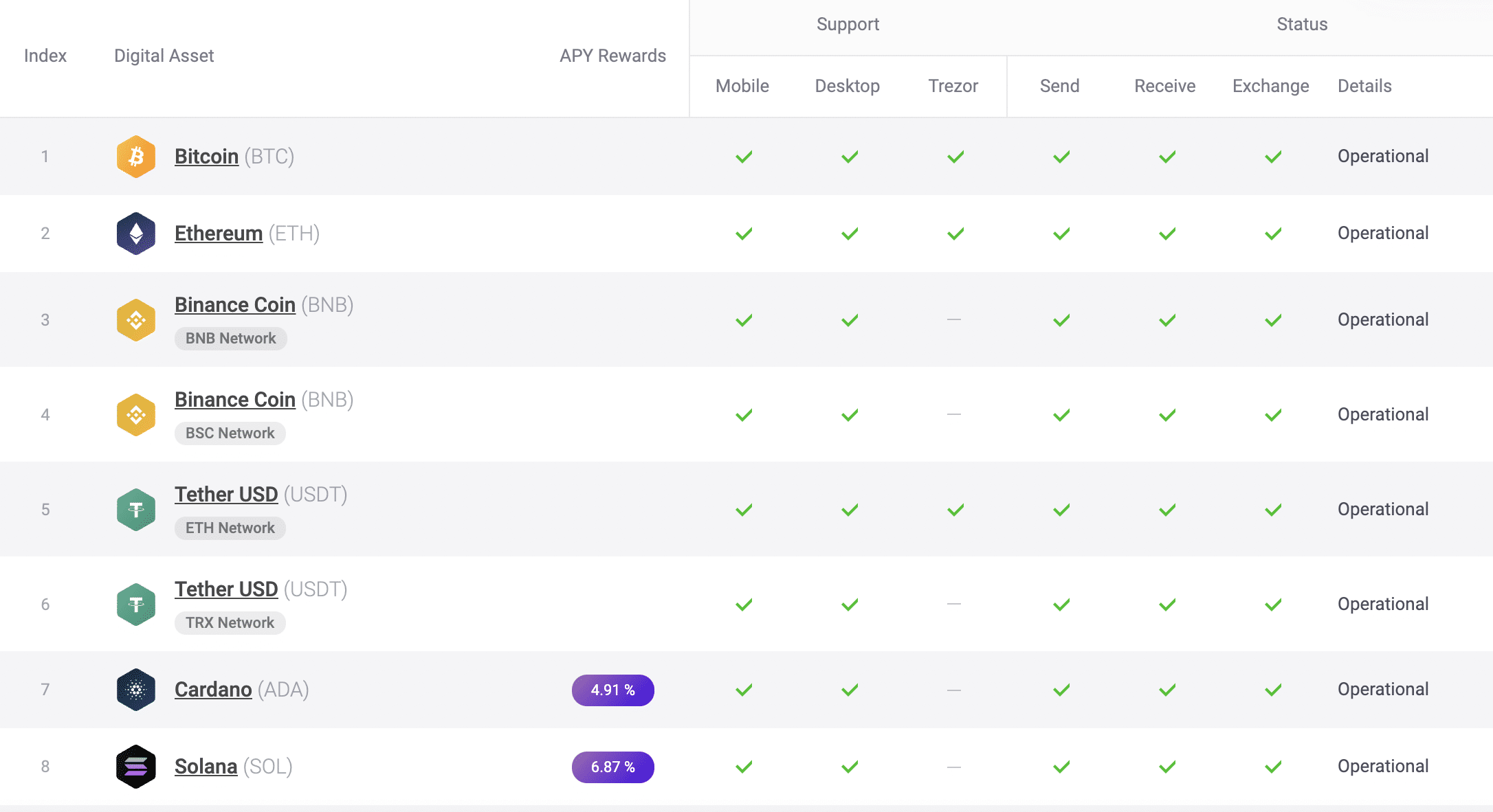Viewport: 1493px width, 812px height.
Task: Click Bitcoin's Mobile support checkmark
Action: point(744,157)
